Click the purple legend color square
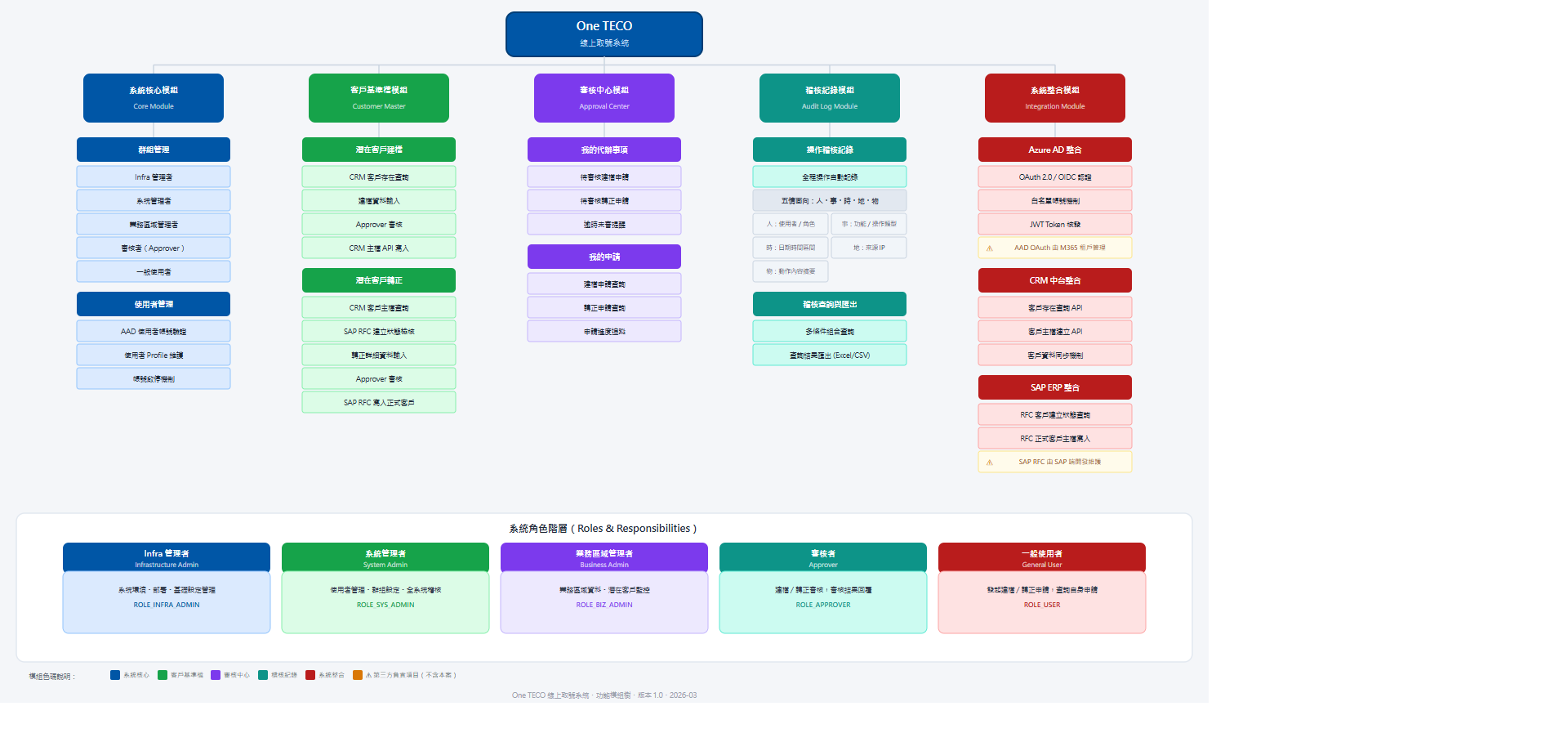1568x751 pixels. pyautogui.click(x=216, y=675)
